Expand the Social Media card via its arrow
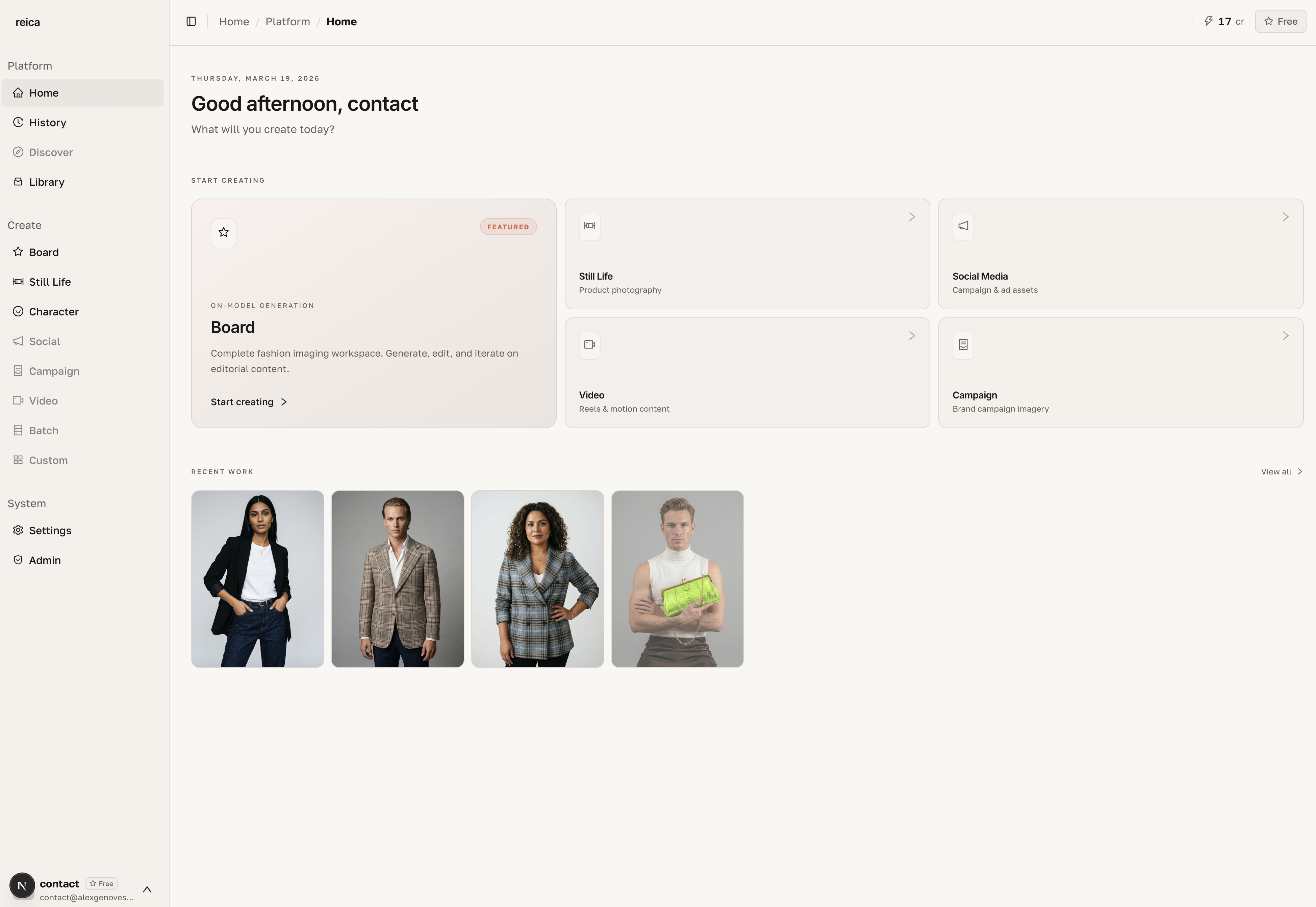Screen dimensions: 1316x907 [1286, 216]
